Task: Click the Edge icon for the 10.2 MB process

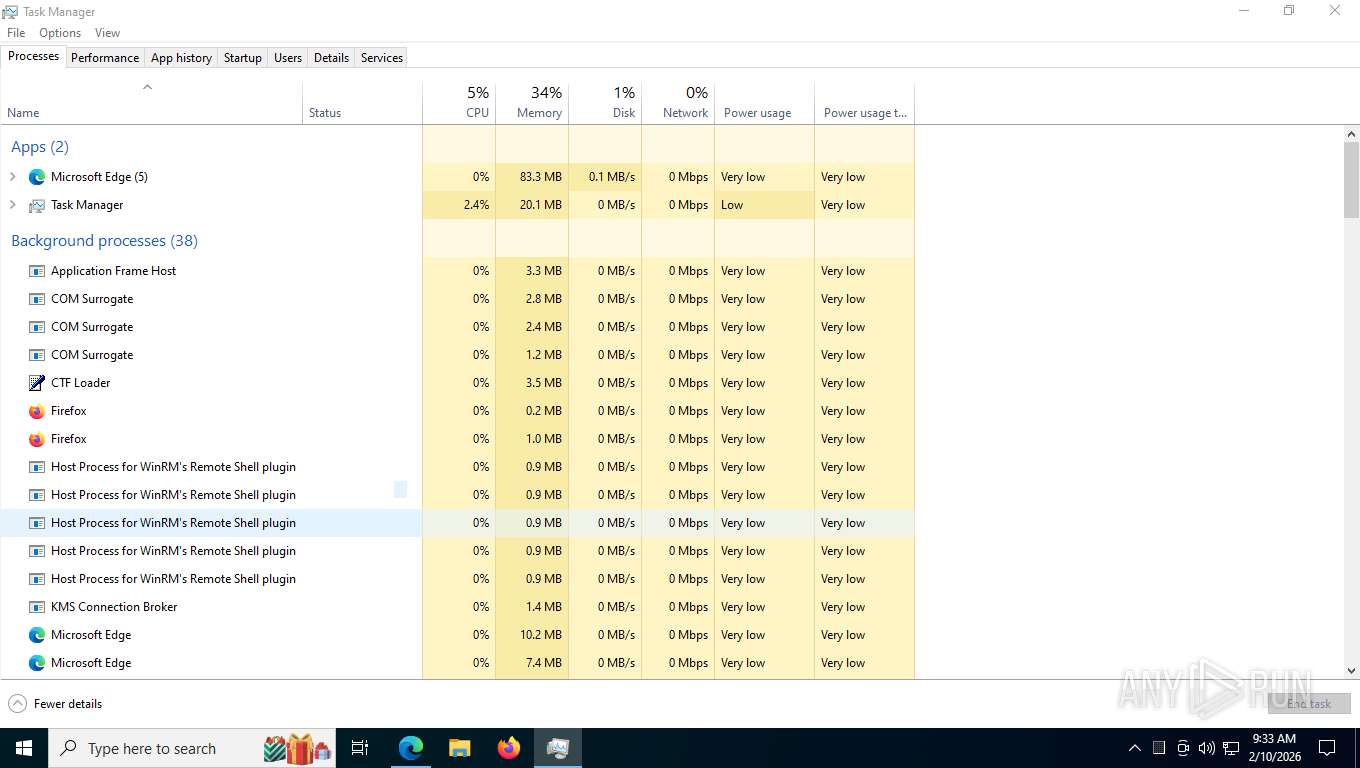Action: coord(37,635)
